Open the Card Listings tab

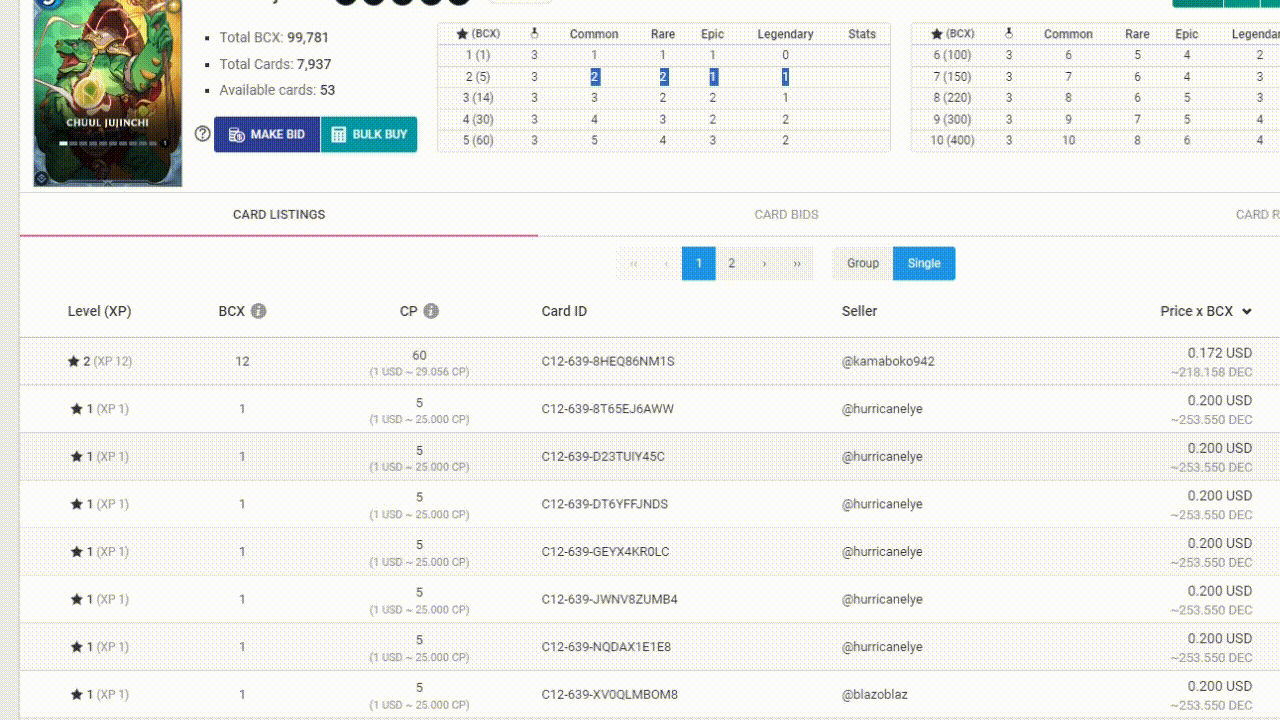(279, 215)
